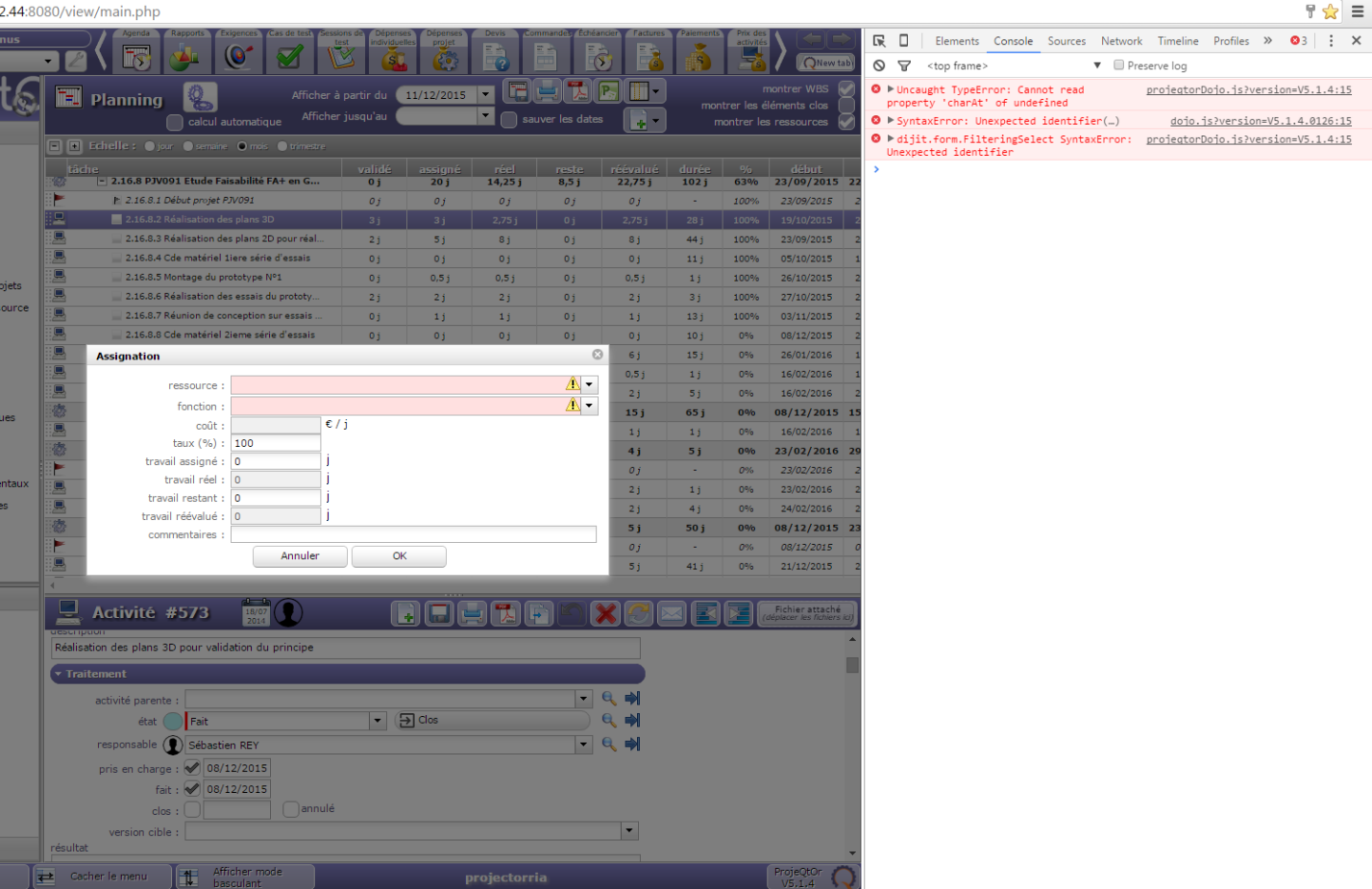Enable montrer les éléments clos

pyautogui.click(x=846, y=105)
